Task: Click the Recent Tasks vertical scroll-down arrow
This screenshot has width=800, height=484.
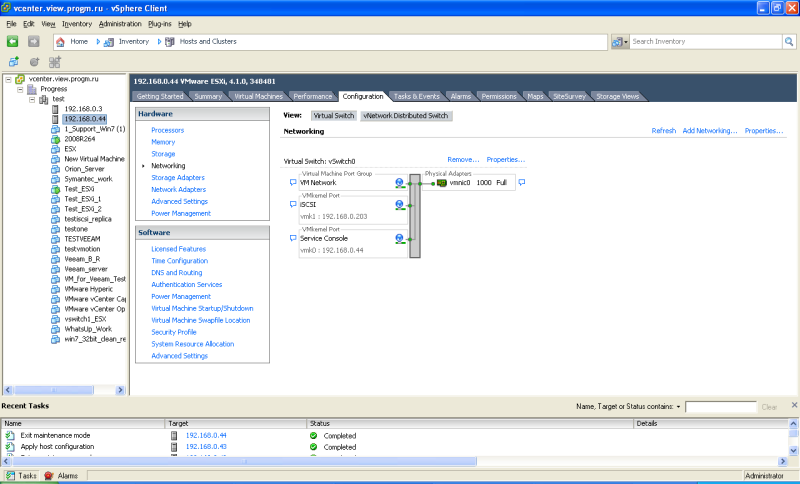Action: pyautogui.click(x=793, y=450)
